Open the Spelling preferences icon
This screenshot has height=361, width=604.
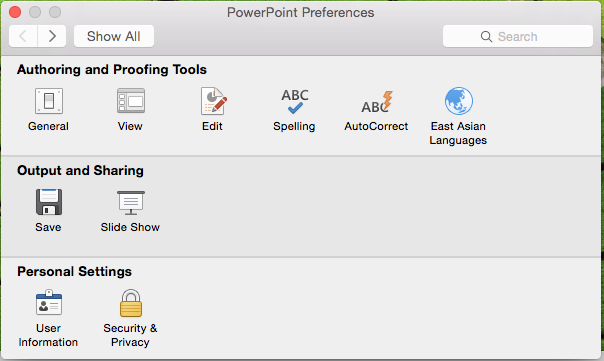[x=294, y=102]
